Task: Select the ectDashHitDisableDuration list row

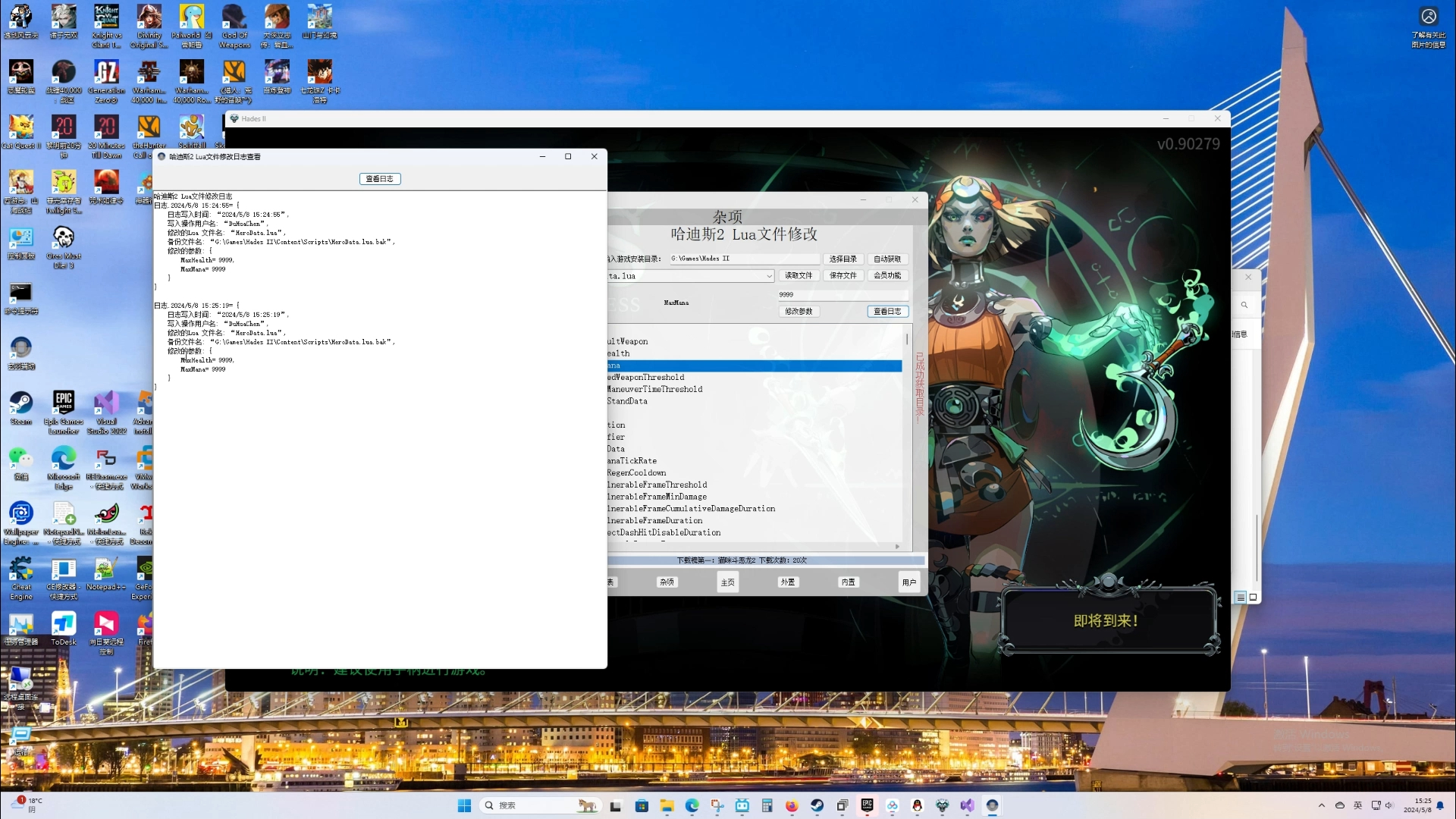Action: pyautogui.click(x=755, y=533)
